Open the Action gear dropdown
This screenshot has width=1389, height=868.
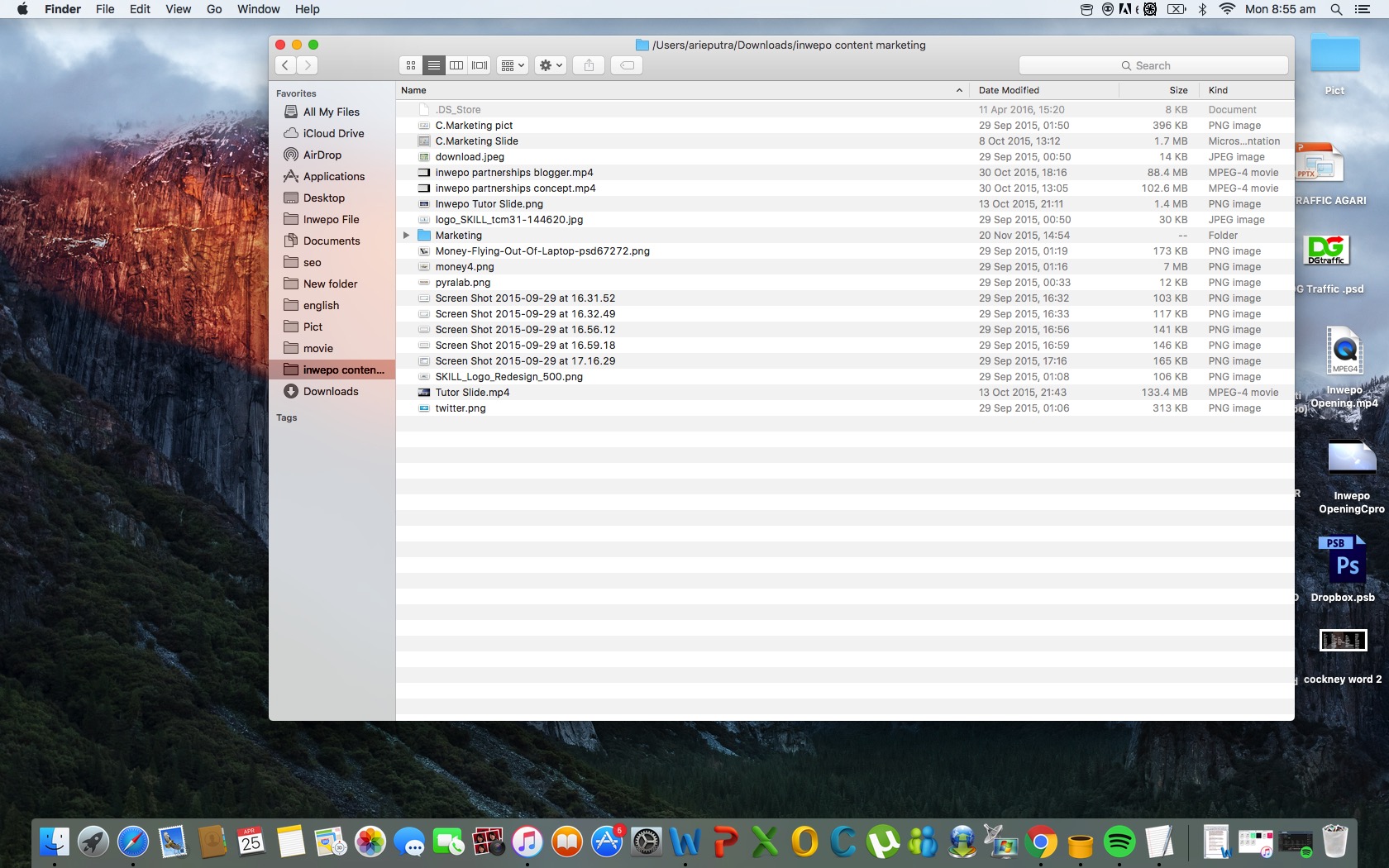tap(551, 65)
